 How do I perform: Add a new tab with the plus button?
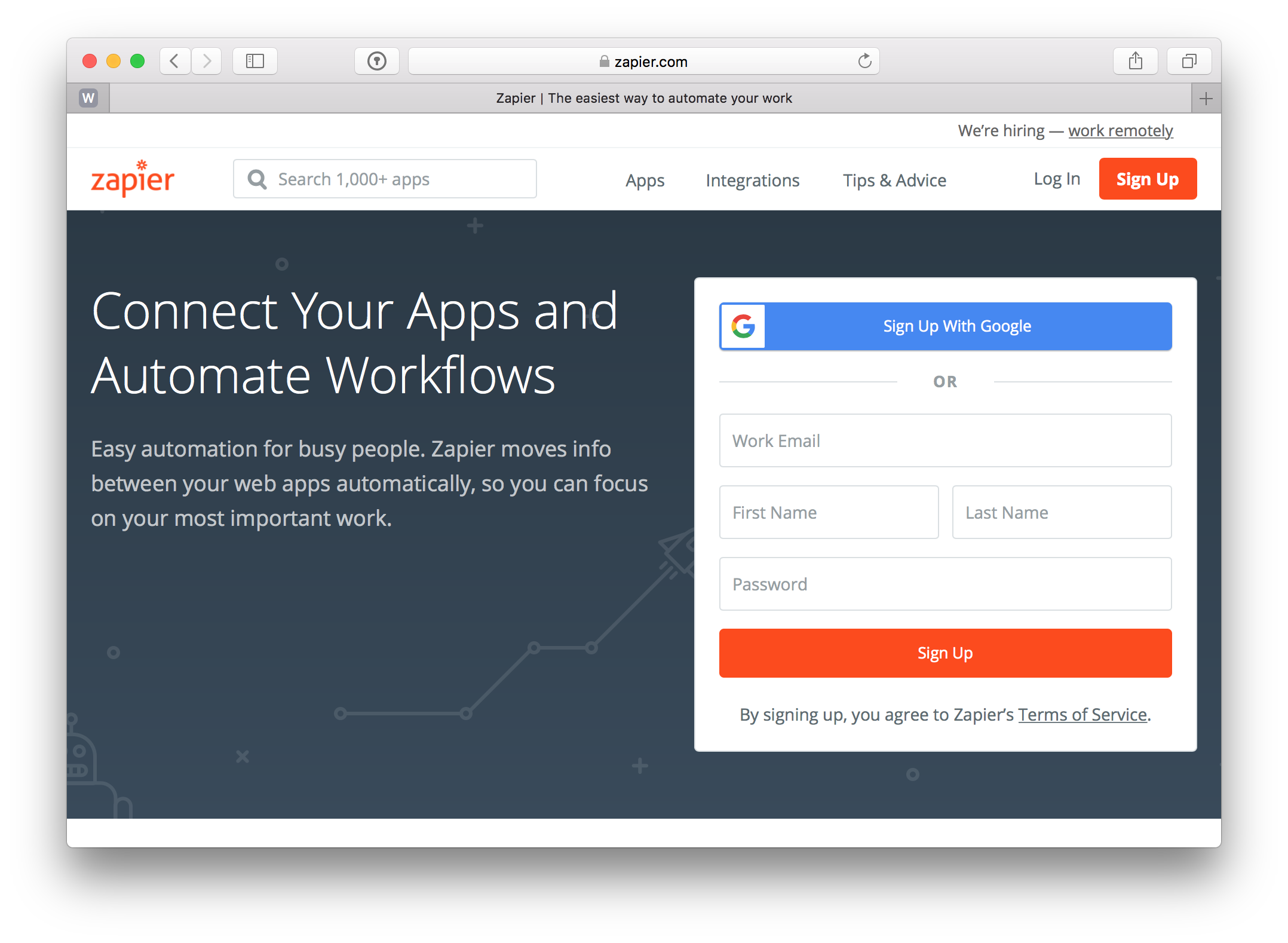1206,98
